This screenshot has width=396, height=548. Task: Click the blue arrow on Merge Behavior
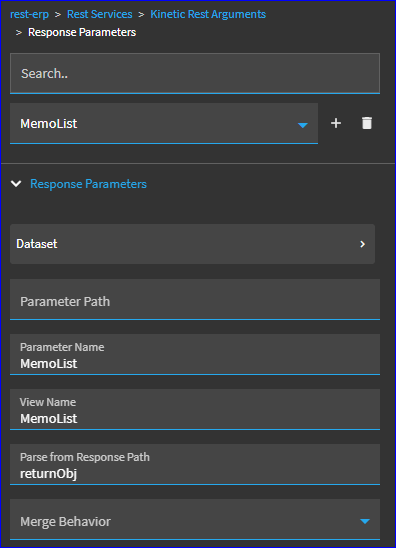[x=365, y=521]
